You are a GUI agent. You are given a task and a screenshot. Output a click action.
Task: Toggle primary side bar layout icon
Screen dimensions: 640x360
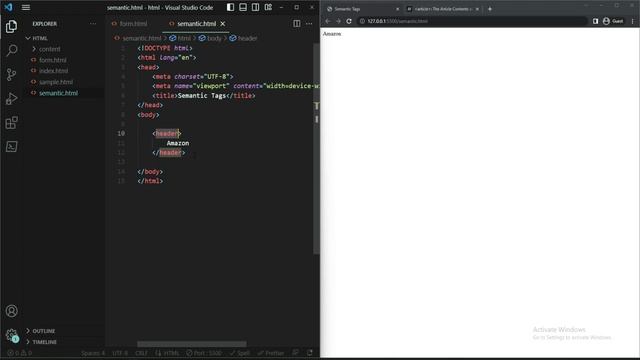coord(231,7)
